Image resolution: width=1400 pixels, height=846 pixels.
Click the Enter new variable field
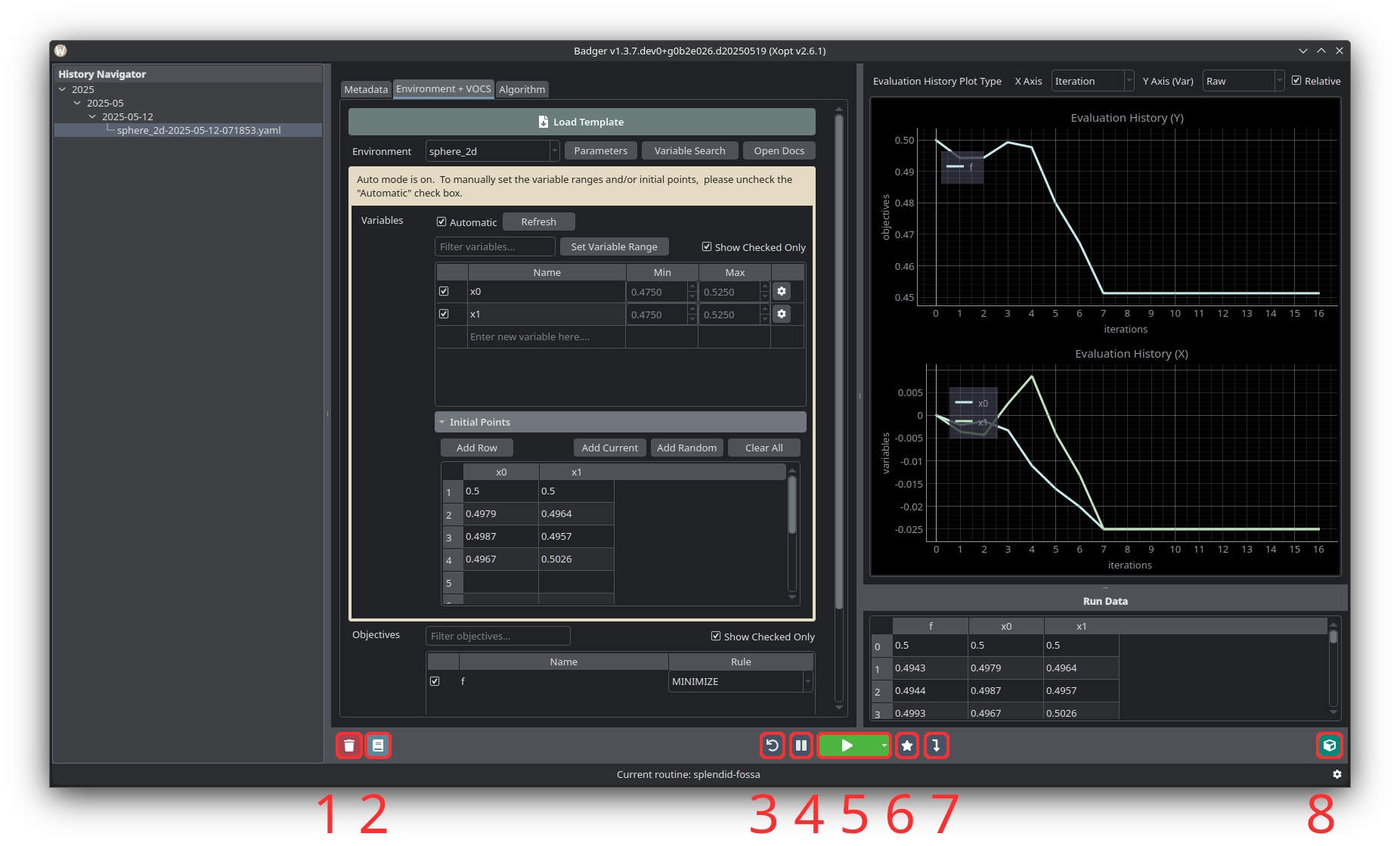click(x=546, y=337)
